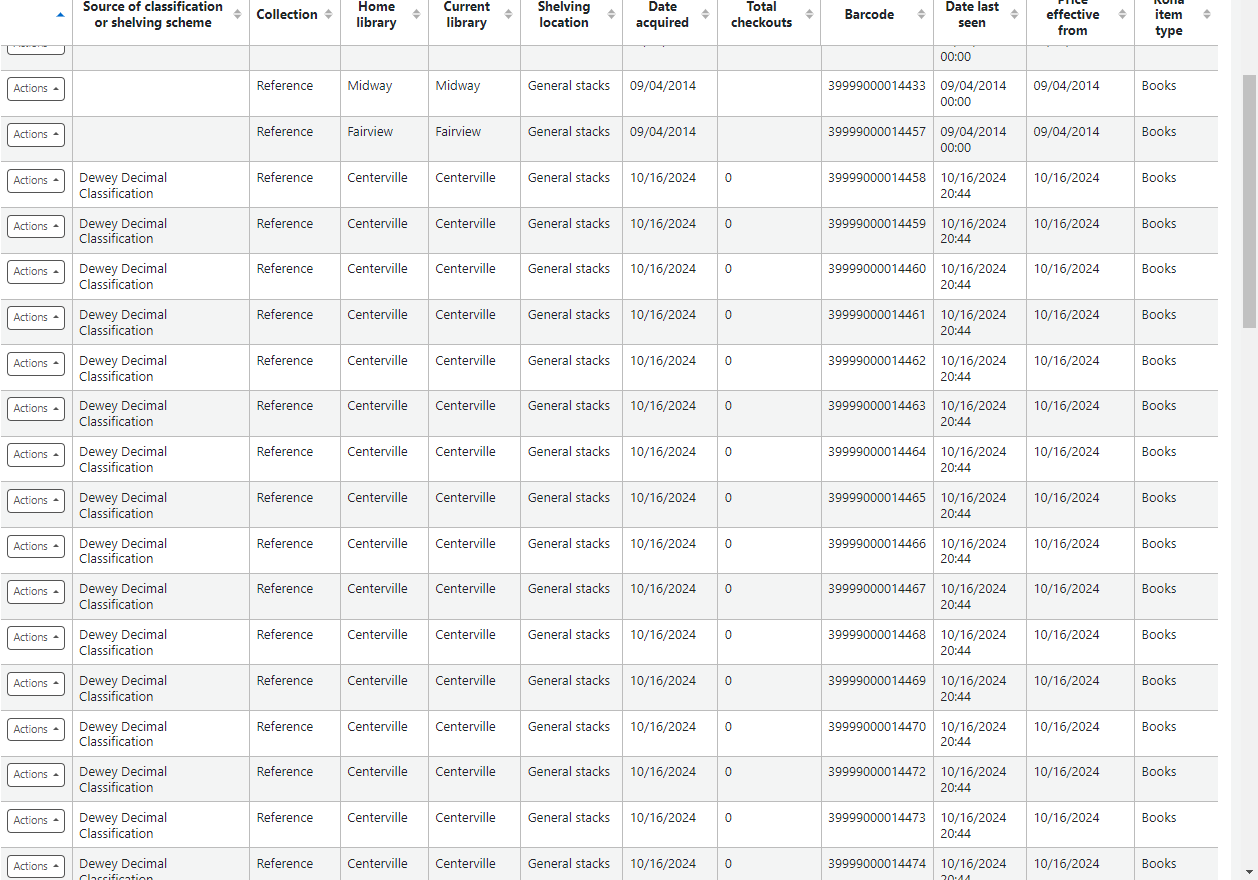Click sort arrows beside Date last seen

[x=1015, y=15]
